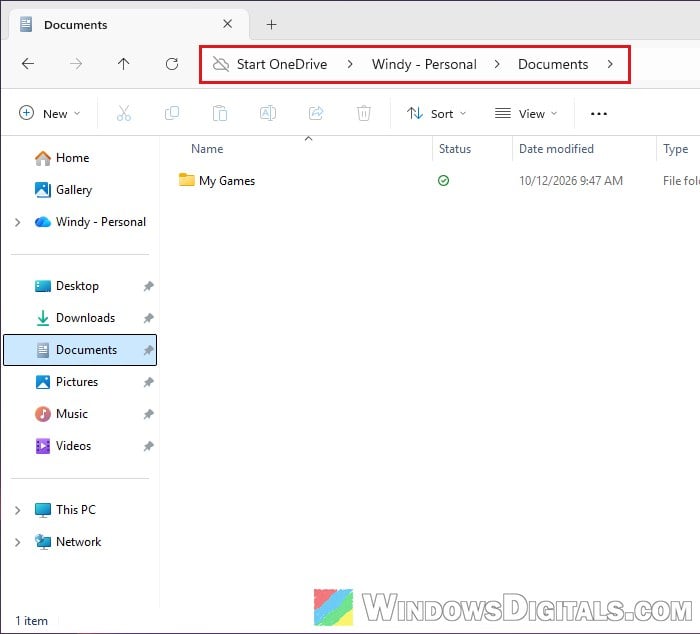Open Pictures in the navigation pane
This screenshot has width=700, height=634.
pyautogui.click(x=77, y=382)
